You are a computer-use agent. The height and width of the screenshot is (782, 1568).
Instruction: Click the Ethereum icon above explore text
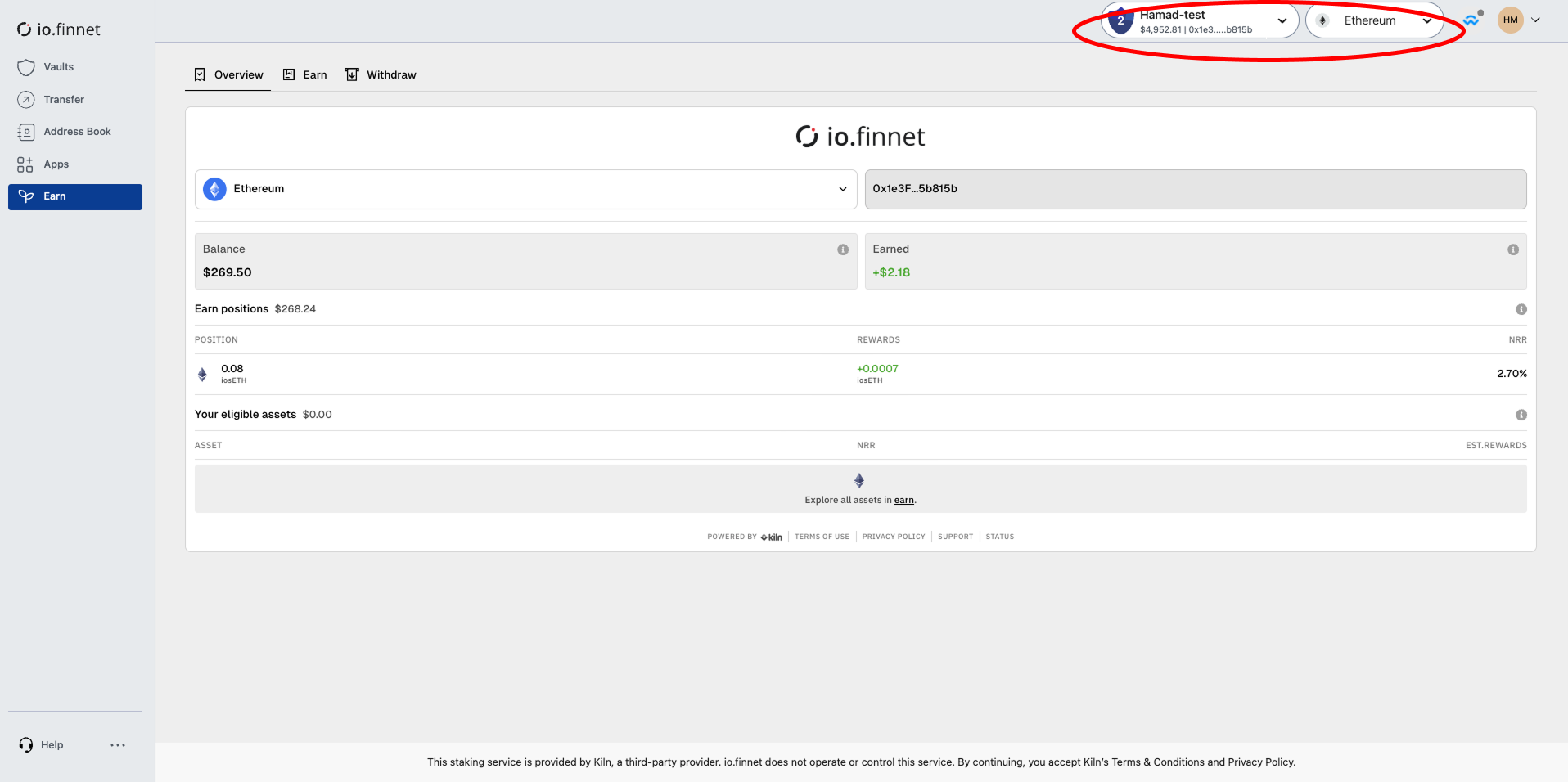859,481
